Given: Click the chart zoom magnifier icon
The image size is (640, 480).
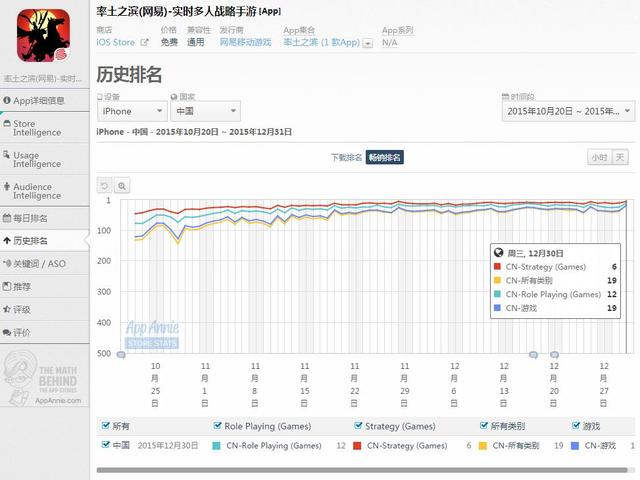Looking at the screenshot, I should tap(122, 186).
